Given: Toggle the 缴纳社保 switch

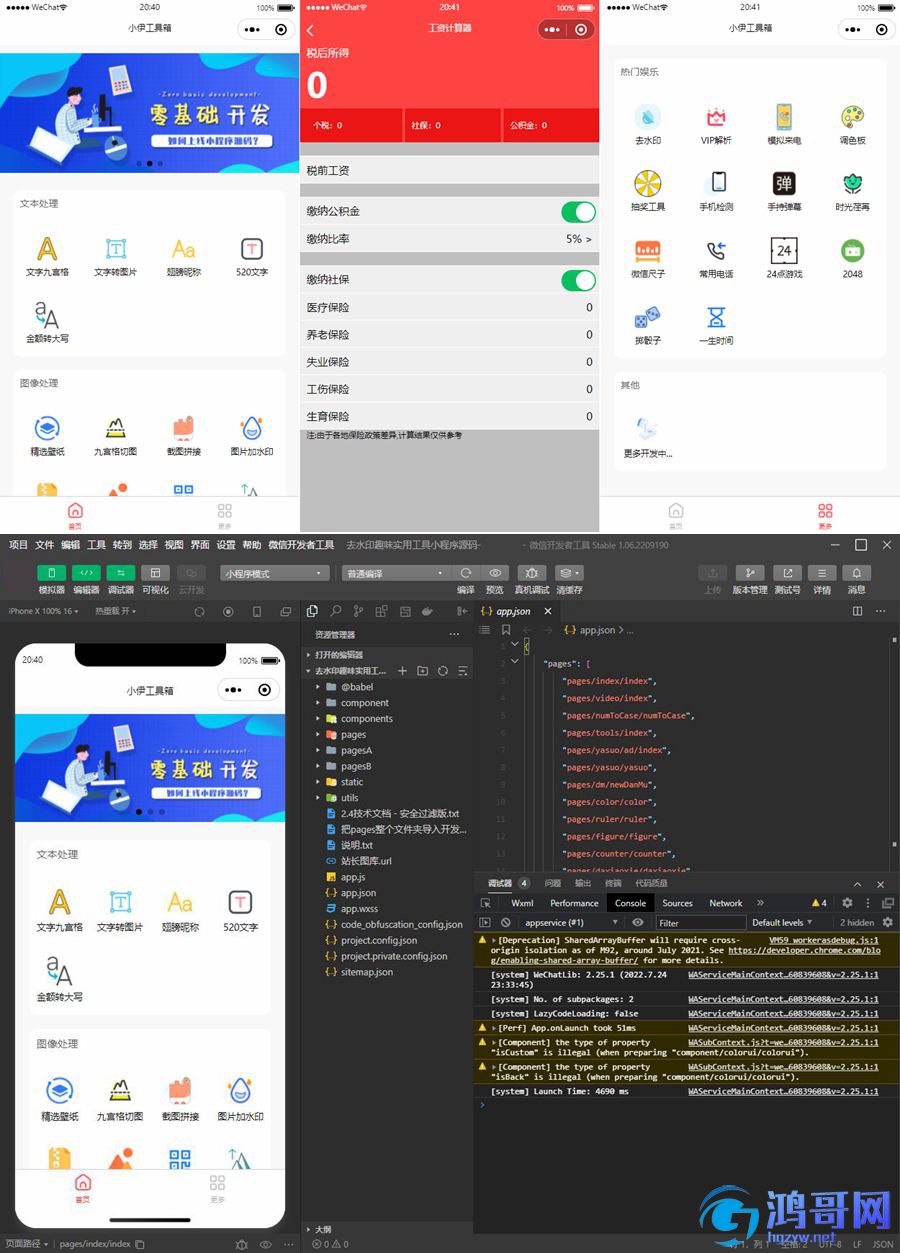Looking at the screenshot, I should [x=578, y=280].
